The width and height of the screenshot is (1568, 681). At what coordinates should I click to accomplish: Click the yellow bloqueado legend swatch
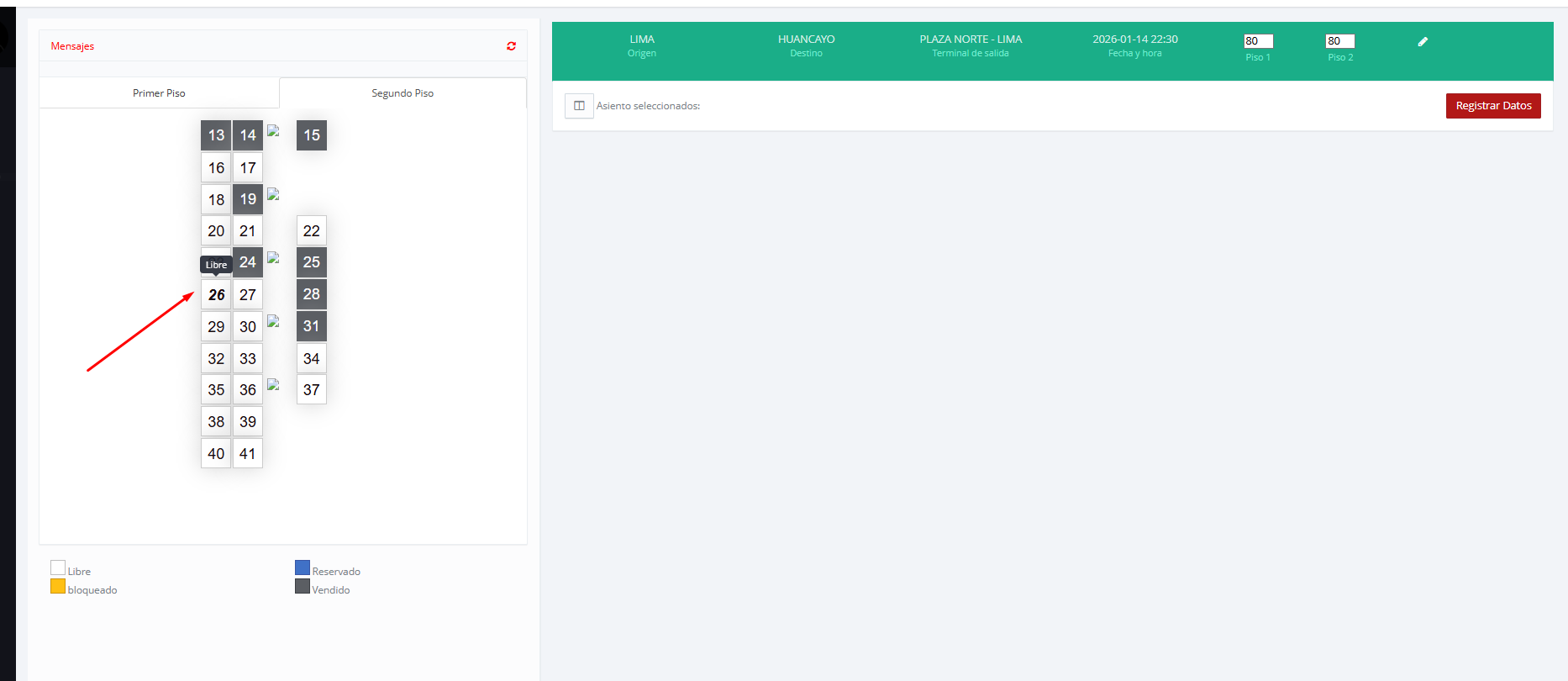coord(58,586)
